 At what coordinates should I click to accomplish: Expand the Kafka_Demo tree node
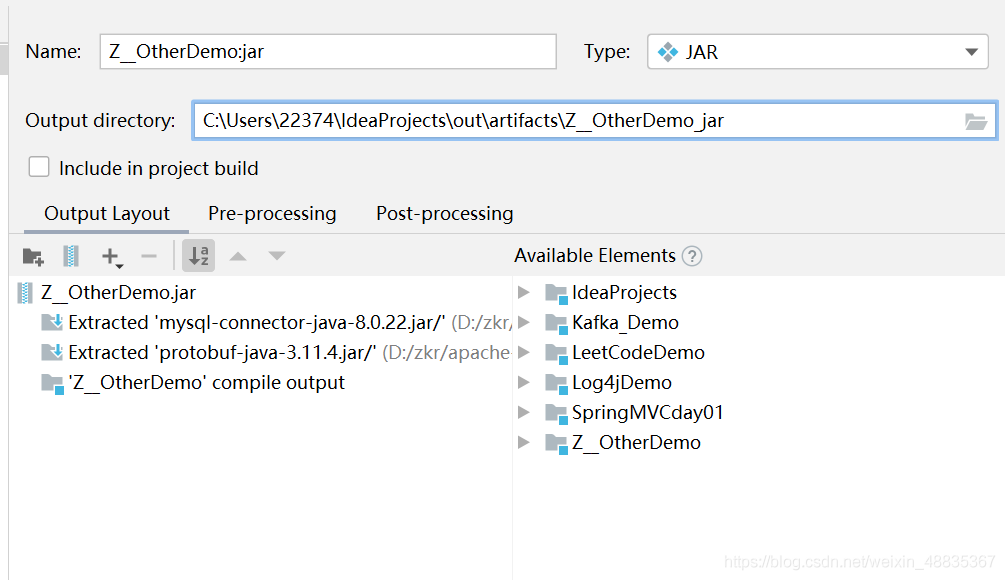(x=524, y=322)
